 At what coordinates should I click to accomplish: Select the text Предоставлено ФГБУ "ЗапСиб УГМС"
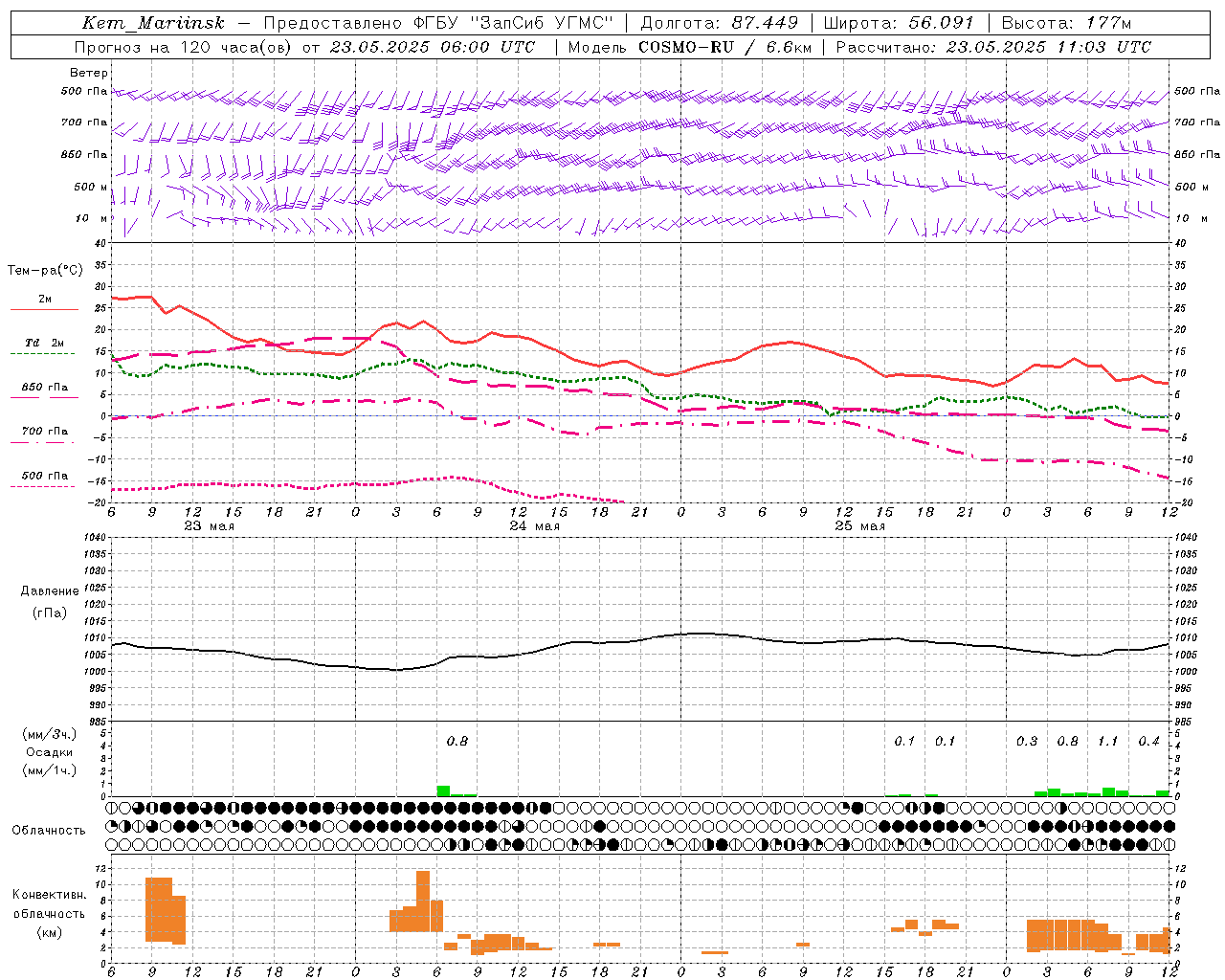[x=437, y=23]
